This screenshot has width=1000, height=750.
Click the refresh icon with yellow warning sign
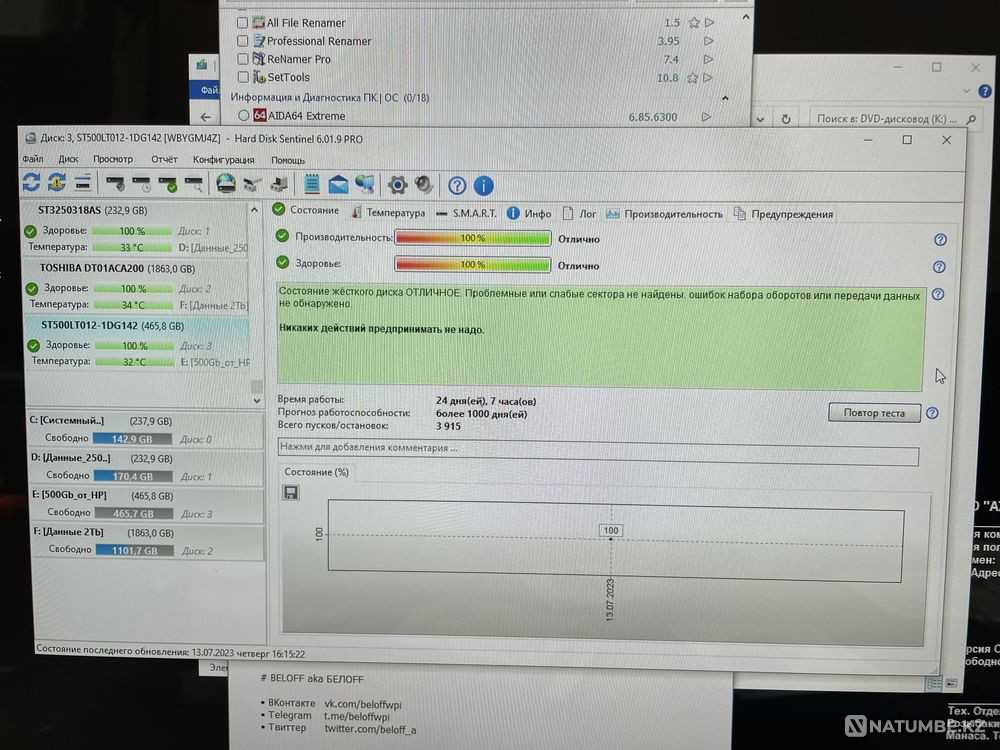[57, 182]
